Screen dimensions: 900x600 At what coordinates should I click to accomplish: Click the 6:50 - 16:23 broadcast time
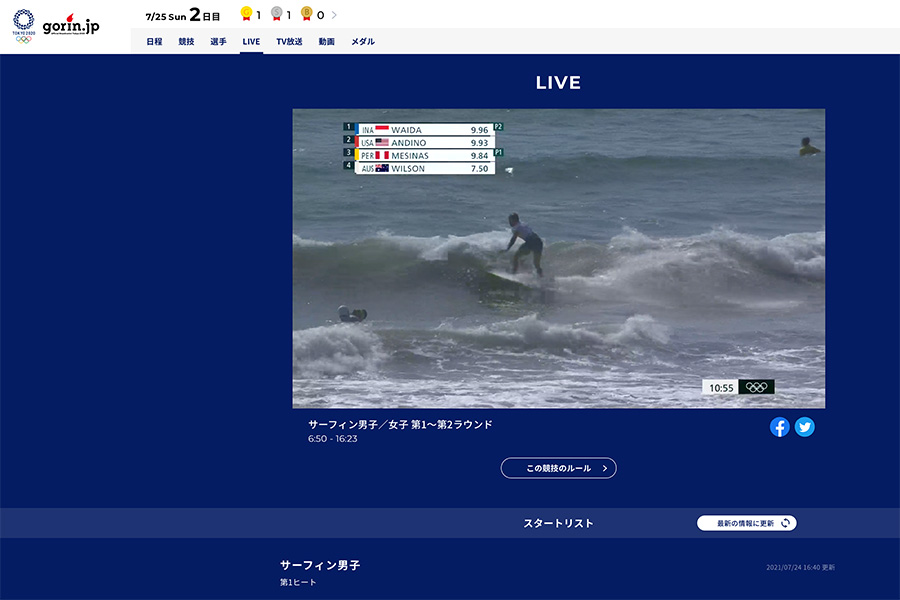click(332, 439)
